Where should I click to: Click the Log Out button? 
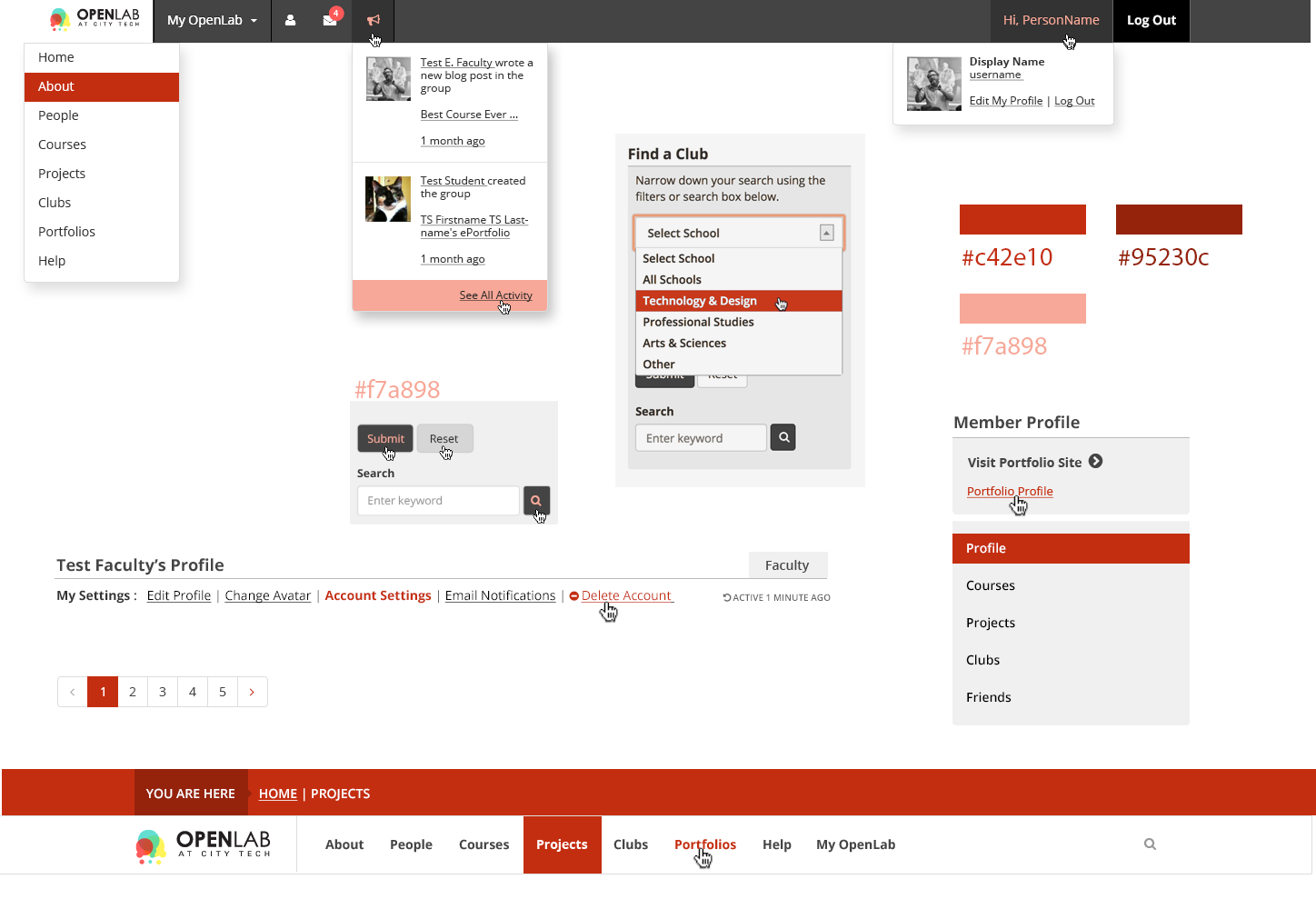1151,20
